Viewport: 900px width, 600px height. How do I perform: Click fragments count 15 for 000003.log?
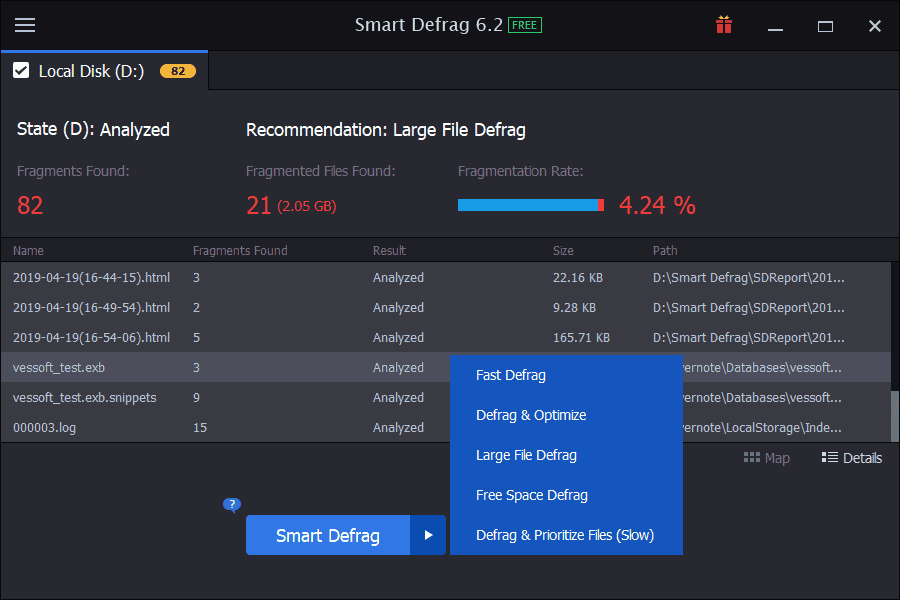(x=200, y=428)
